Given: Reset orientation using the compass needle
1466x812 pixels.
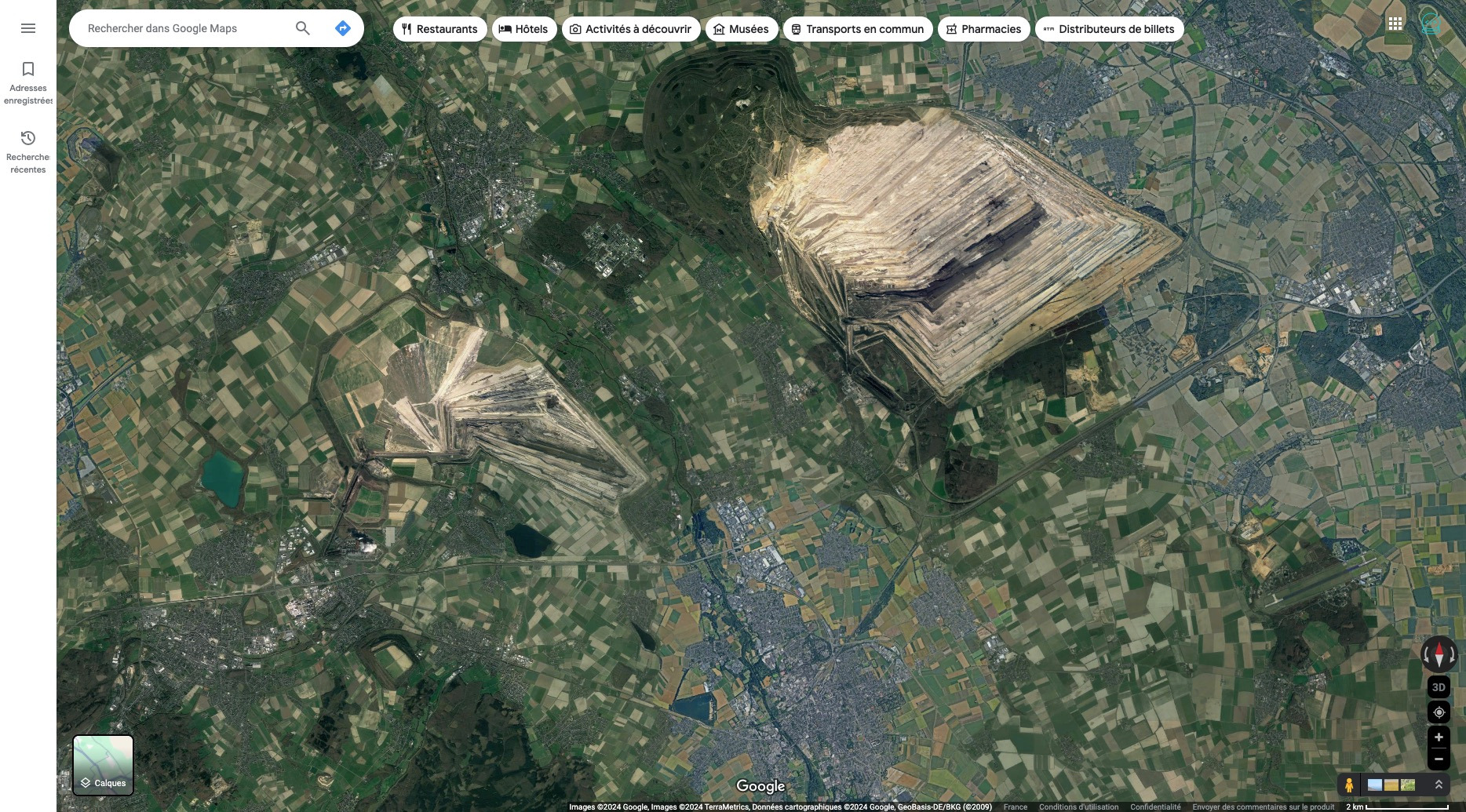Looking at the screenshot, I should [1439, 654].
